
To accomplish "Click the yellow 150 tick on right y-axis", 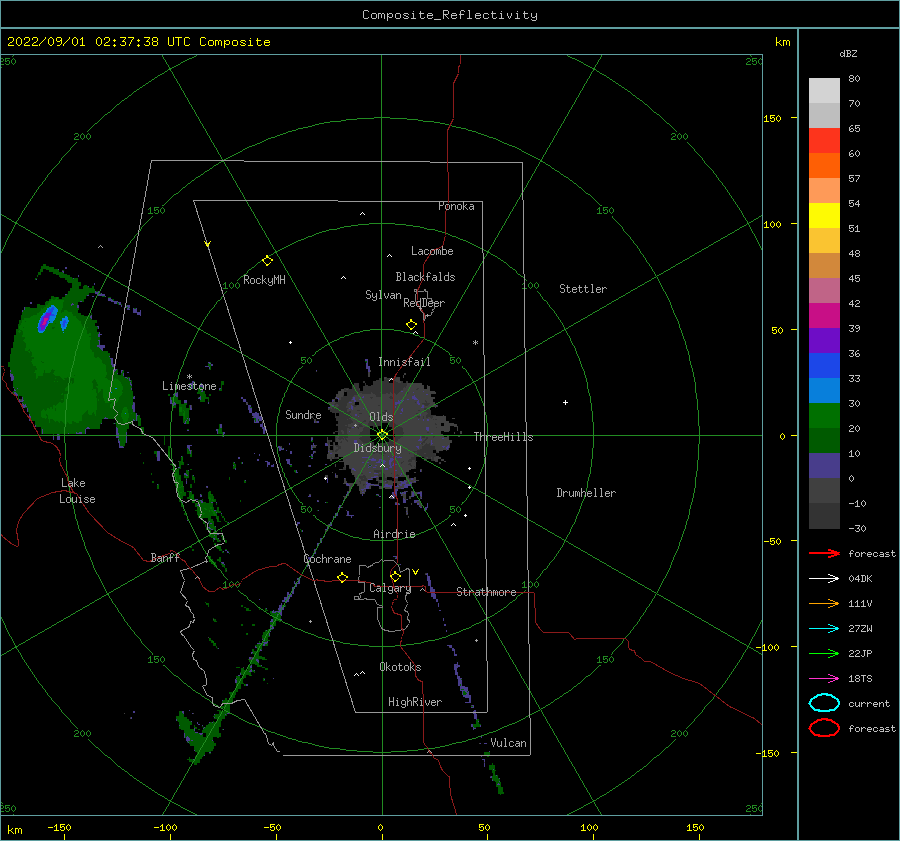I will 772,118.
